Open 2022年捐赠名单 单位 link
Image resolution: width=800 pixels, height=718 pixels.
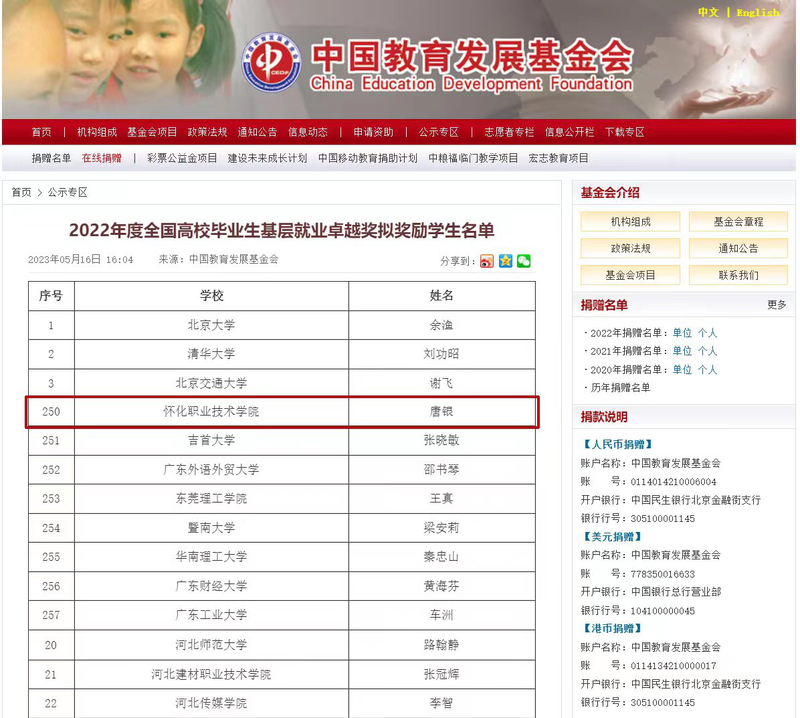[x=682, y=333]
